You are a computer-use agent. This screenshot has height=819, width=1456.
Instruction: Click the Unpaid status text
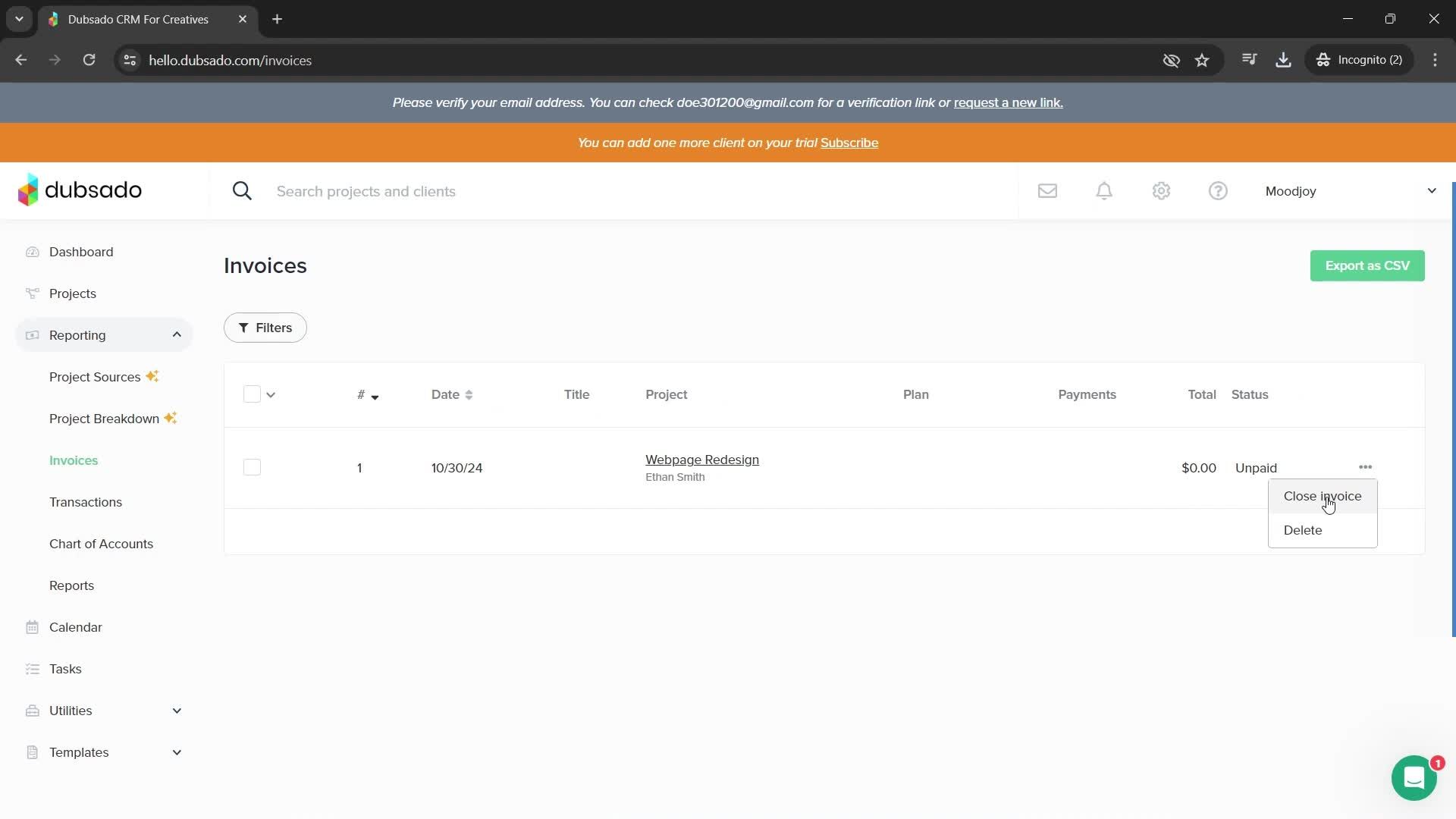(1256, 468)
